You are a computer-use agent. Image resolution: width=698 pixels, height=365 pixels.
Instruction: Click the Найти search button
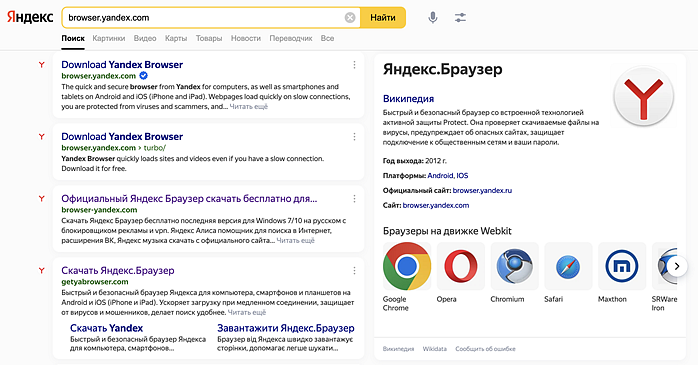383,18
